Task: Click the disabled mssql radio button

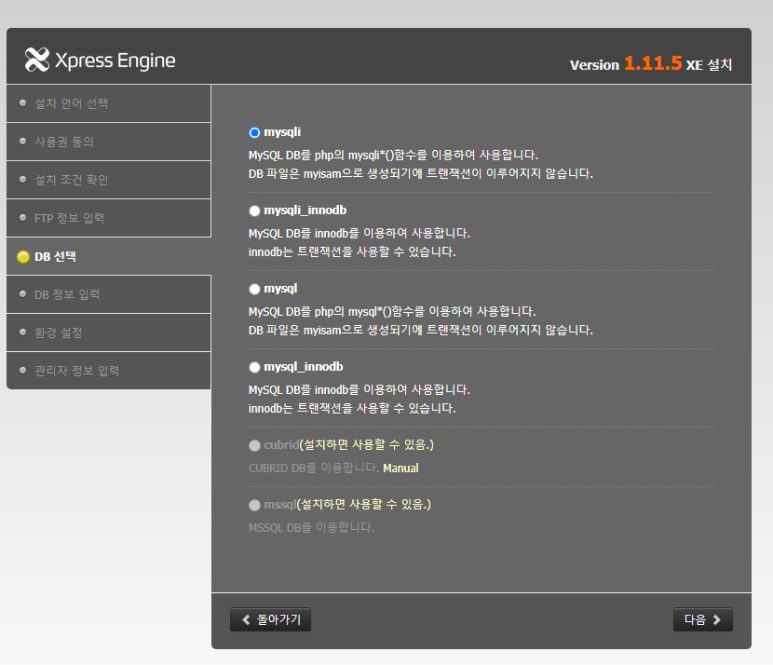Action: point(254,505)
